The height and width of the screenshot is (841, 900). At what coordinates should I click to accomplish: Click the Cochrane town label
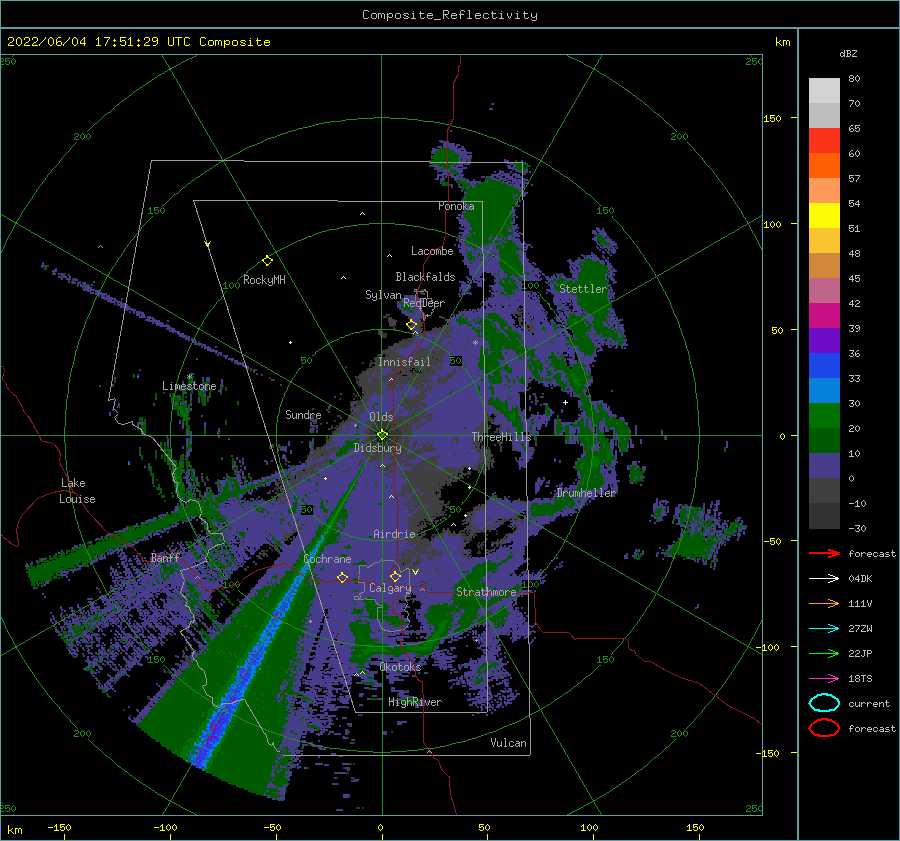tap(327, 559)
